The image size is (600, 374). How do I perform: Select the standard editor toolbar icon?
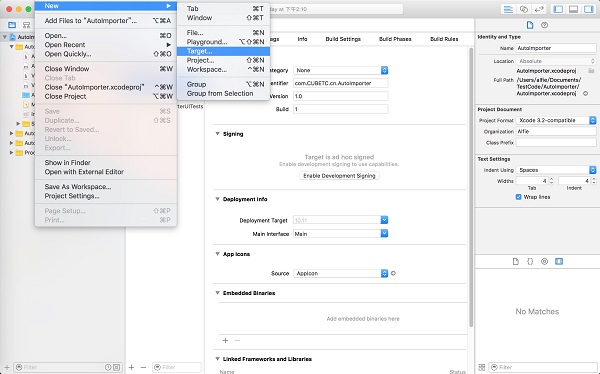click(x=508, y=10)
